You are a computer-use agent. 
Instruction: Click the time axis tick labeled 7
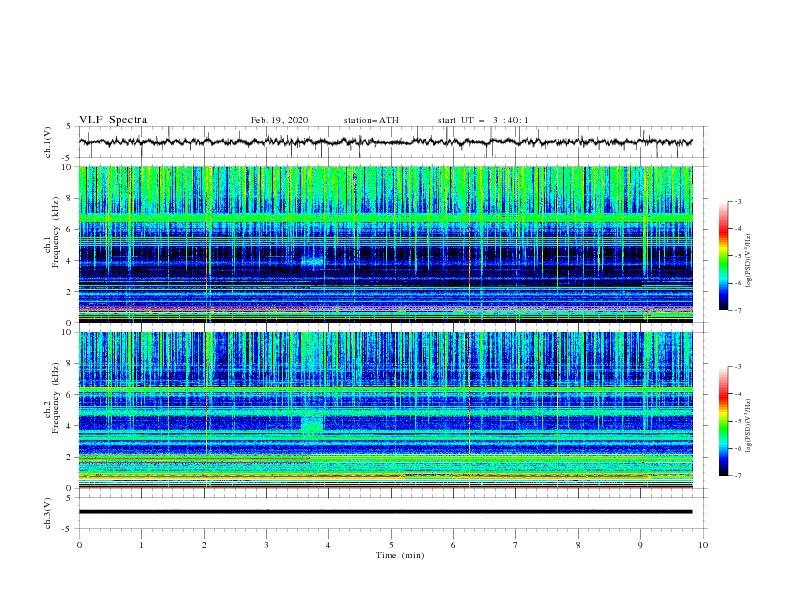point(516,545)
